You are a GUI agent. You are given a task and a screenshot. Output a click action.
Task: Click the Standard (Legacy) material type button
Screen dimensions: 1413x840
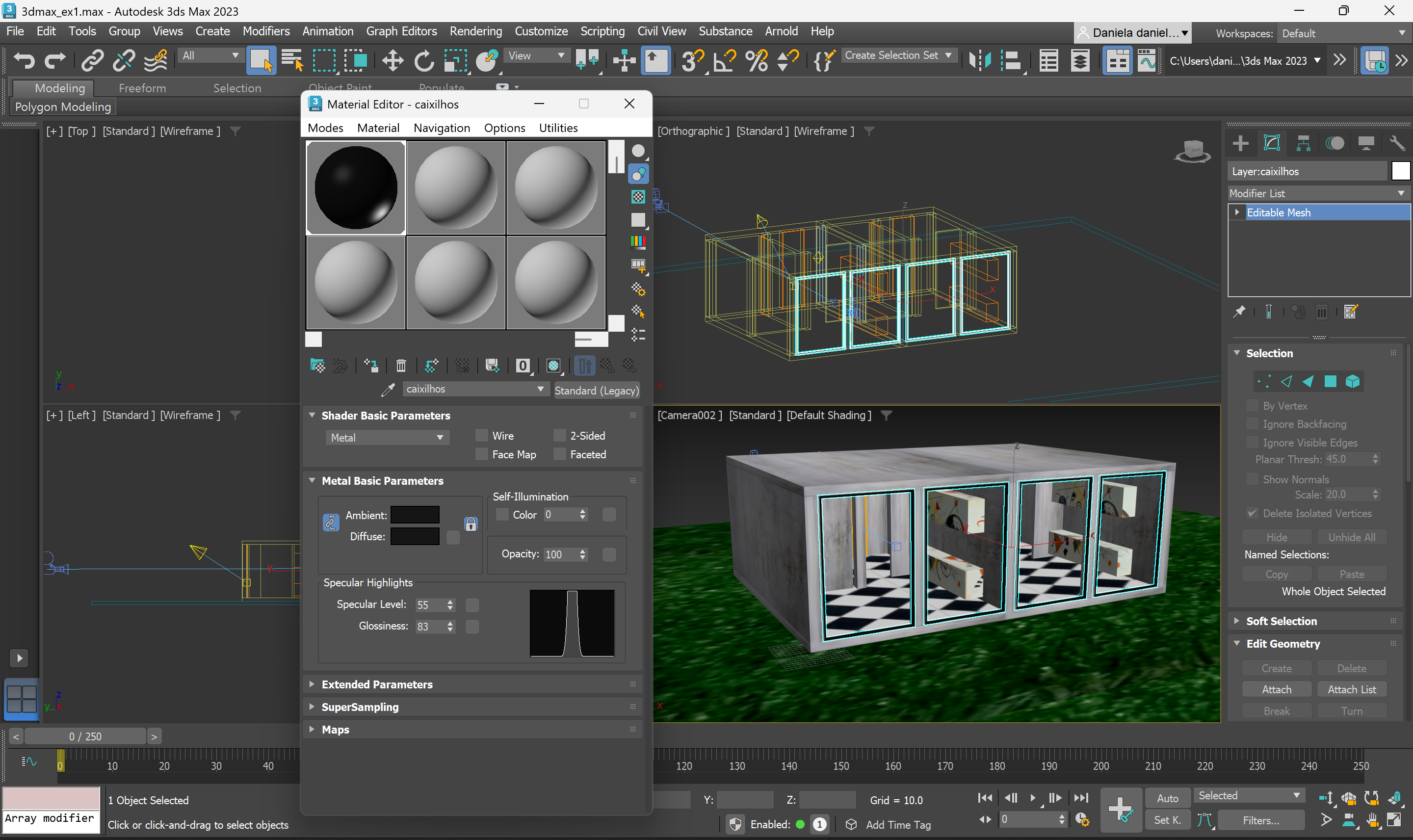(596, 390)
